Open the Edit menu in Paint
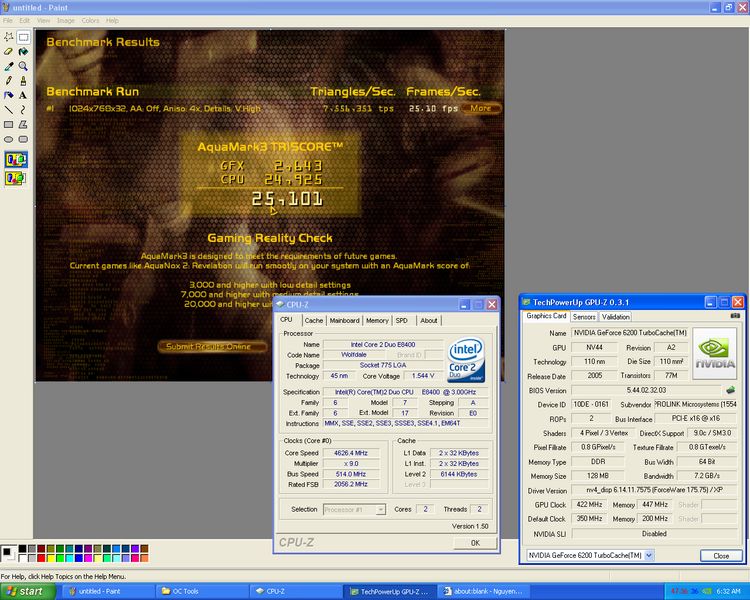This screenshot has height=600, width=750. pos(24,21)
